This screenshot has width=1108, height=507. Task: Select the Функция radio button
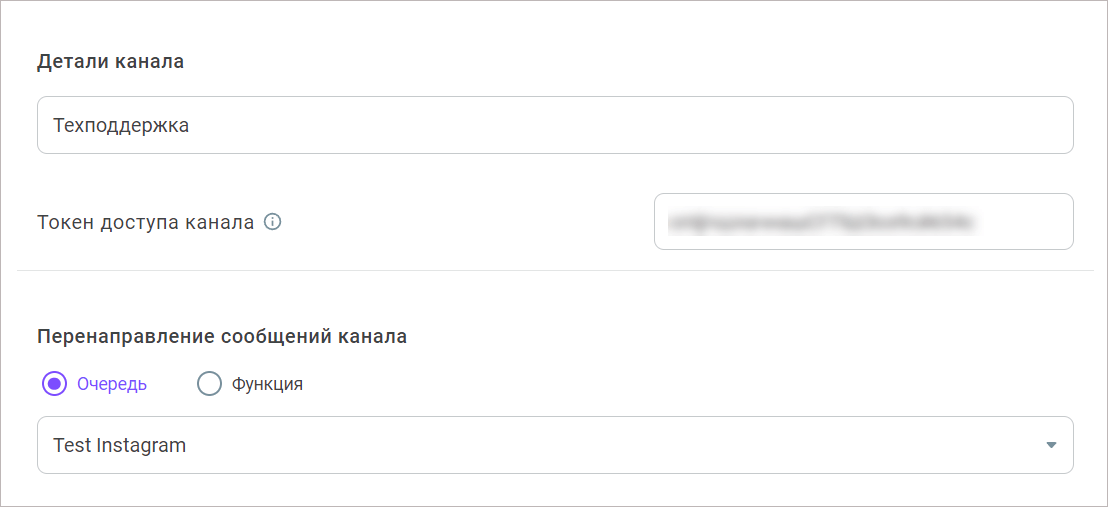tap(209, 384)
